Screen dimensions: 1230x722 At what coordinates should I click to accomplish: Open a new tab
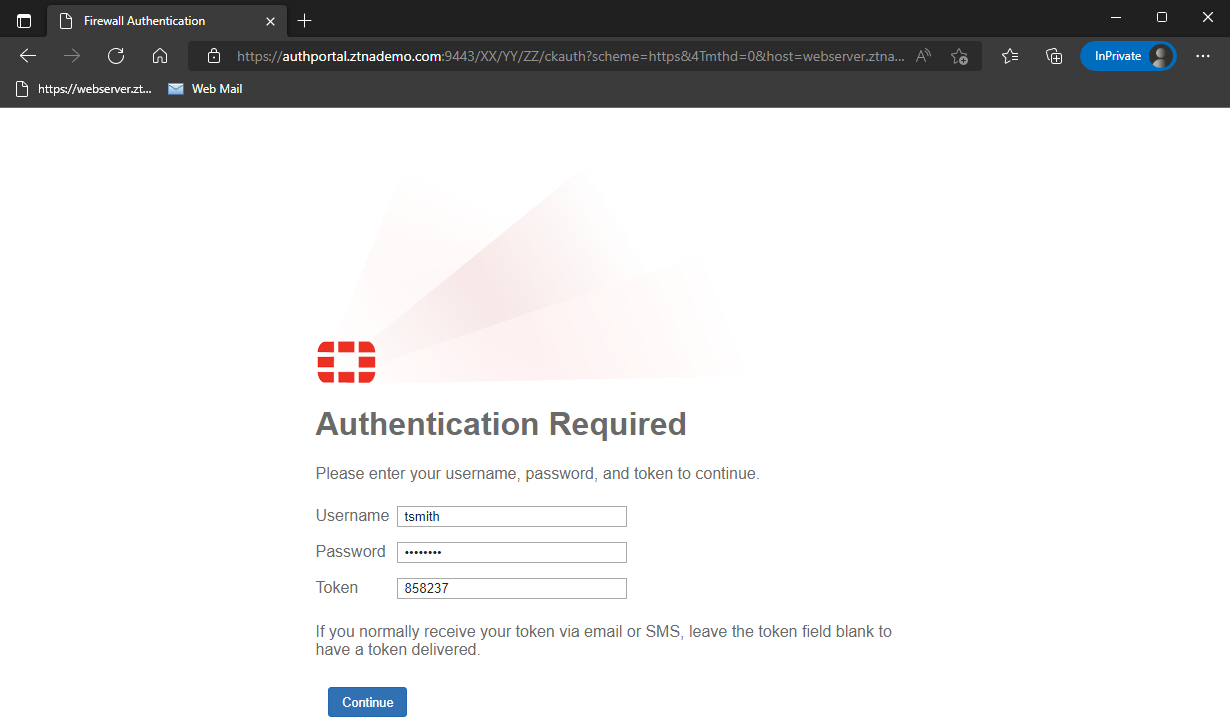[305, 20]
